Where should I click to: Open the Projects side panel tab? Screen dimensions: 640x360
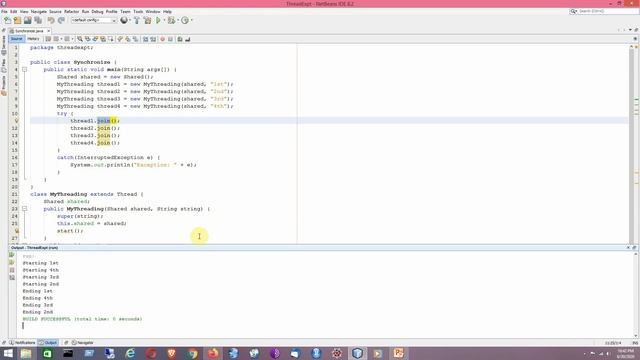tap(4, 86)
